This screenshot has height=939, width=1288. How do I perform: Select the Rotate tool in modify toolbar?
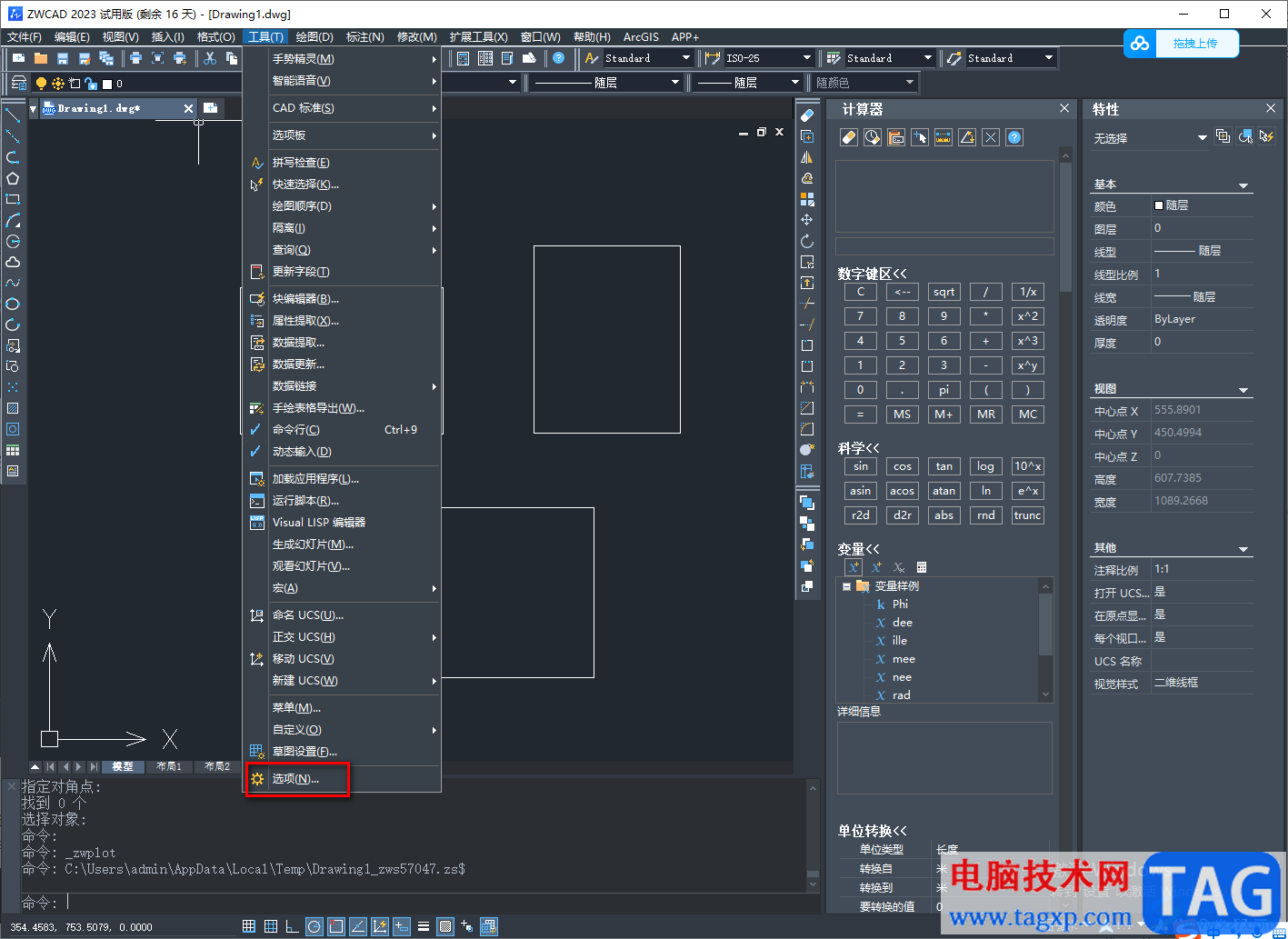[807, 241]
